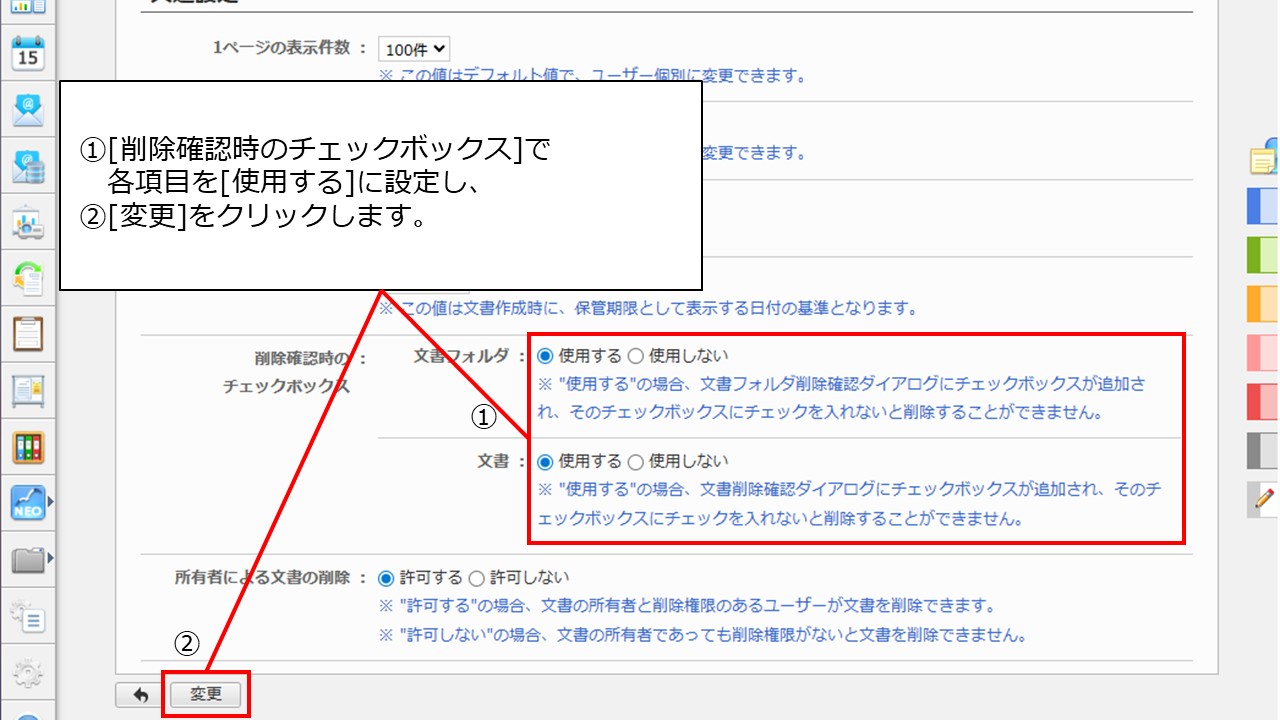The height and width of the screenshot is (720, 1280).
Task: Select 許可しない for owner document deletion
Action: pos(476,578)
